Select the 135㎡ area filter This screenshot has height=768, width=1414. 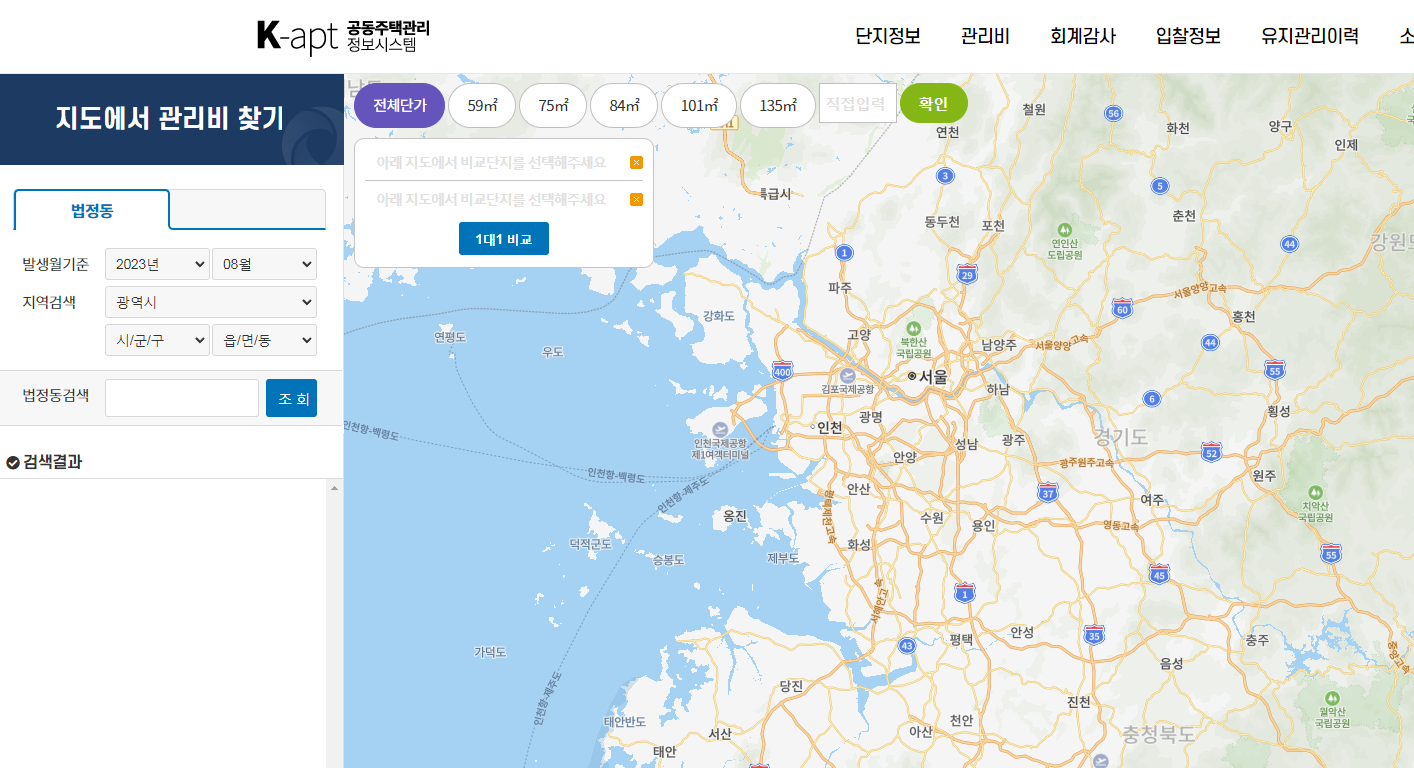[x=778, y=105]
